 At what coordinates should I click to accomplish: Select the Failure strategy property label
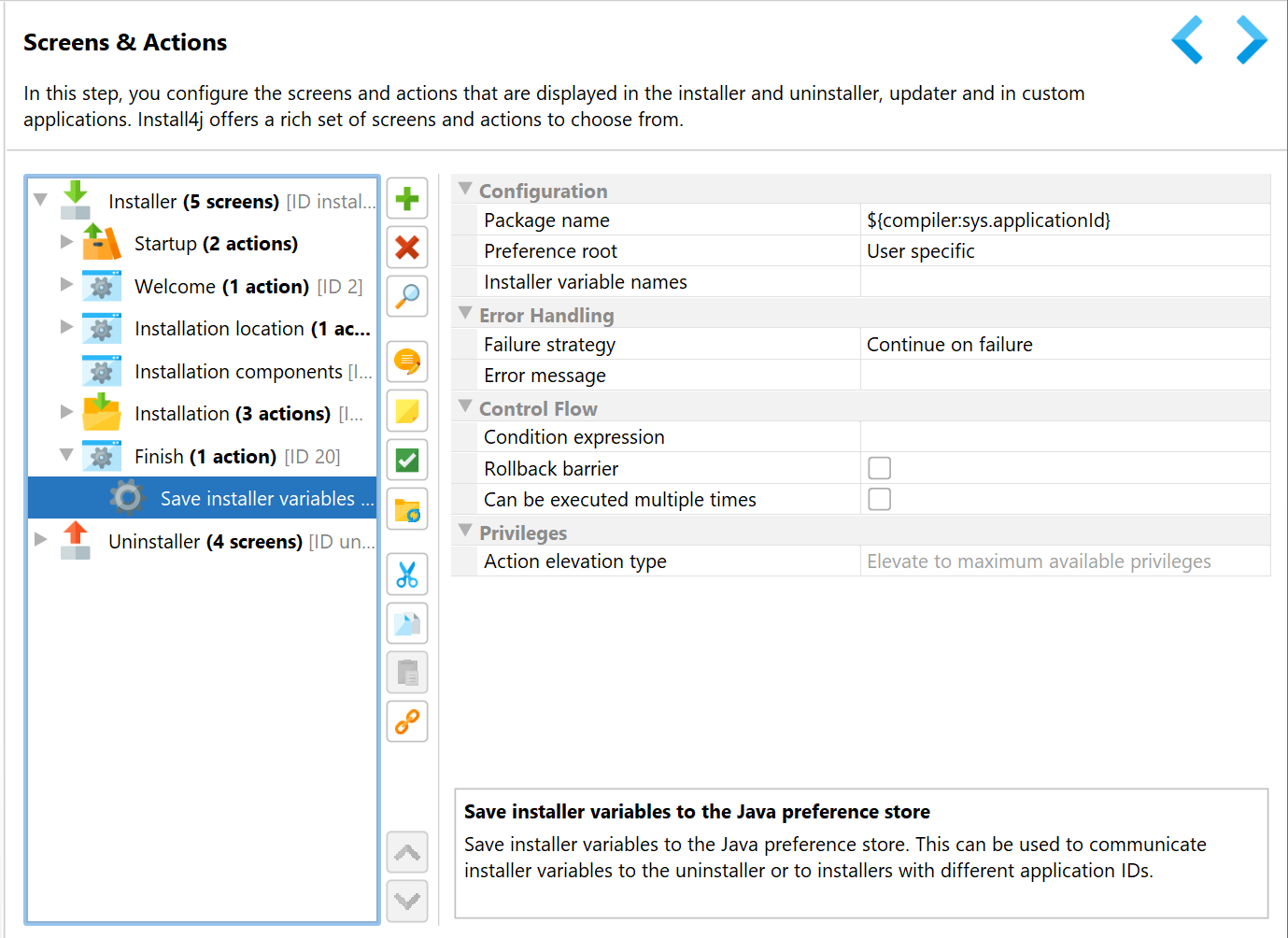(x=549, y=345)
